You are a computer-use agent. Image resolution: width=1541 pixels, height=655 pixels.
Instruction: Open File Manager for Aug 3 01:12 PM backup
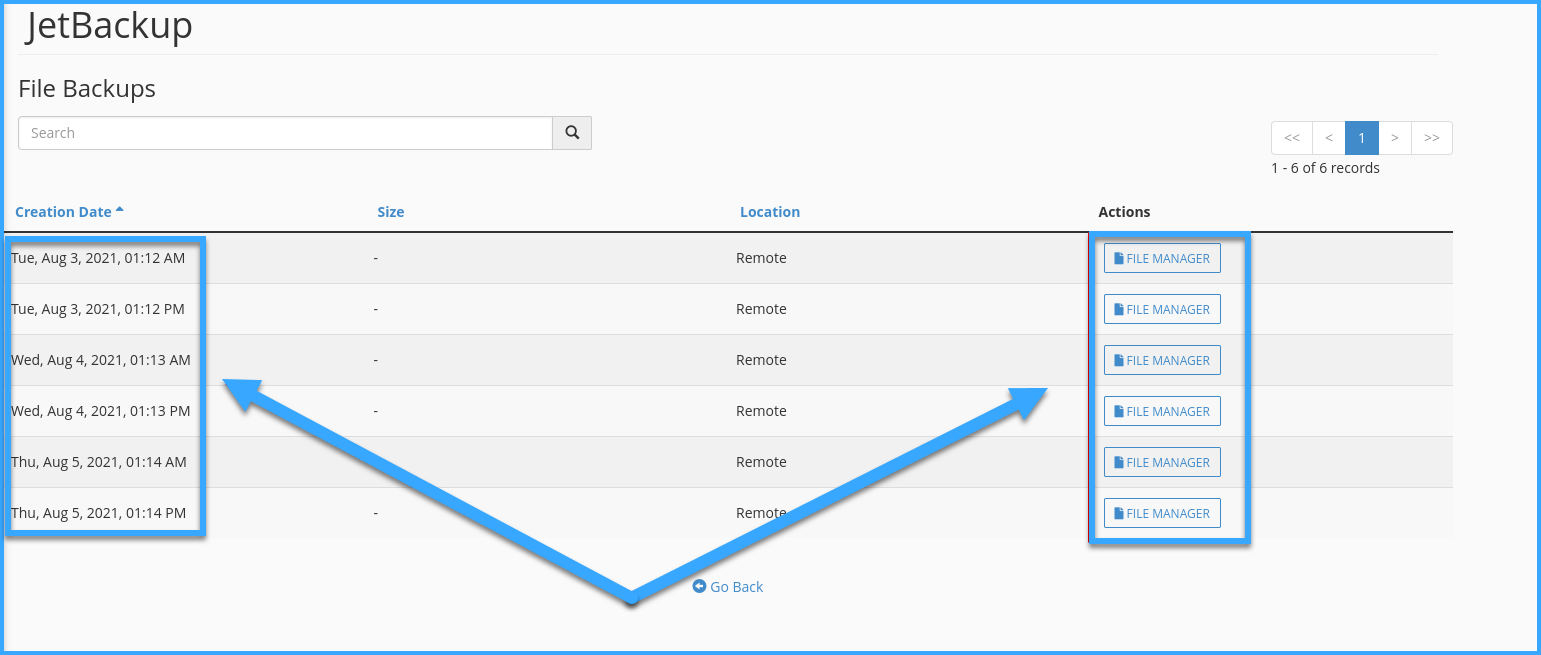[1162, 309]
